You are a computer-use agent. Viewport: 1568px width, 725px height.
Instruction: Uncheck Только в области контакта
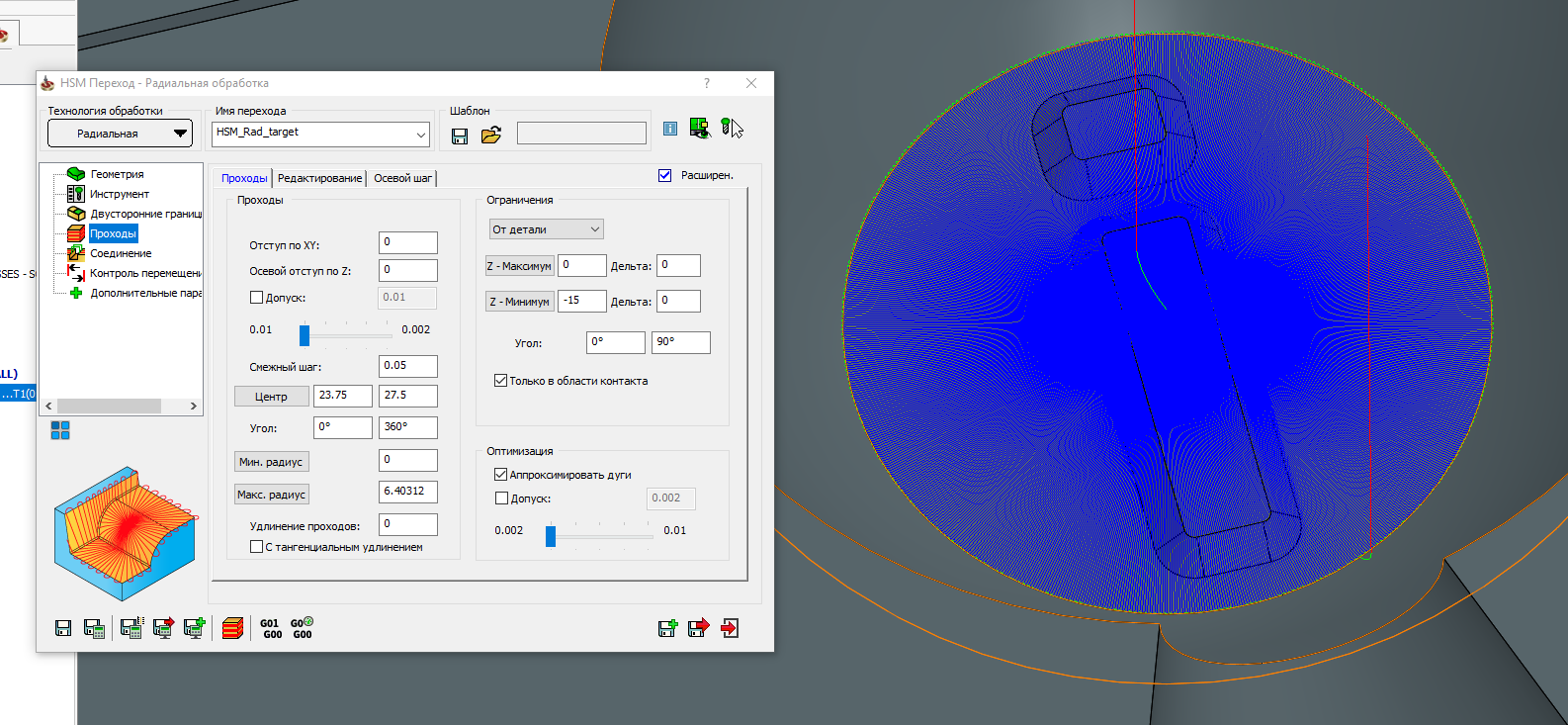point(501,381)
